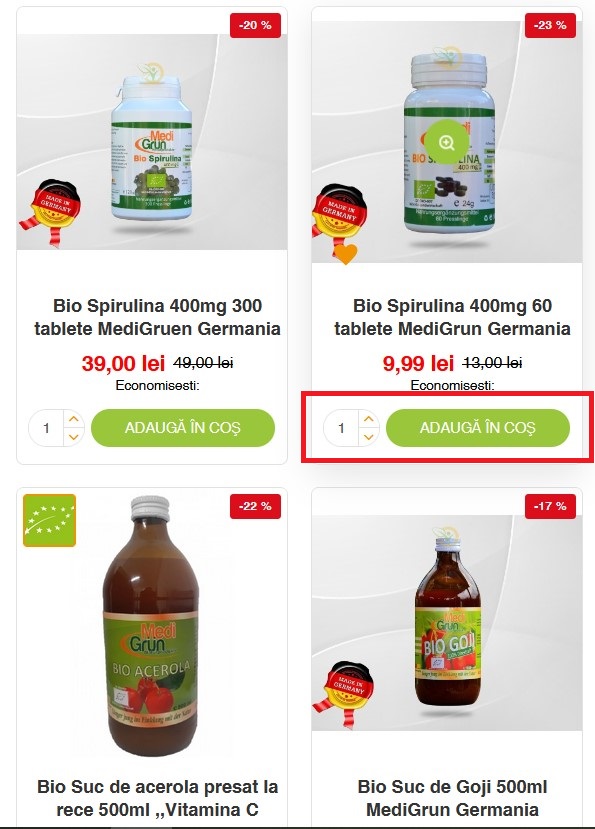The width and height of the screenshot is (595, 829).
Task: Click the green EU organic leaf badge
Action: pyautogui.click(x=50, y=520)
